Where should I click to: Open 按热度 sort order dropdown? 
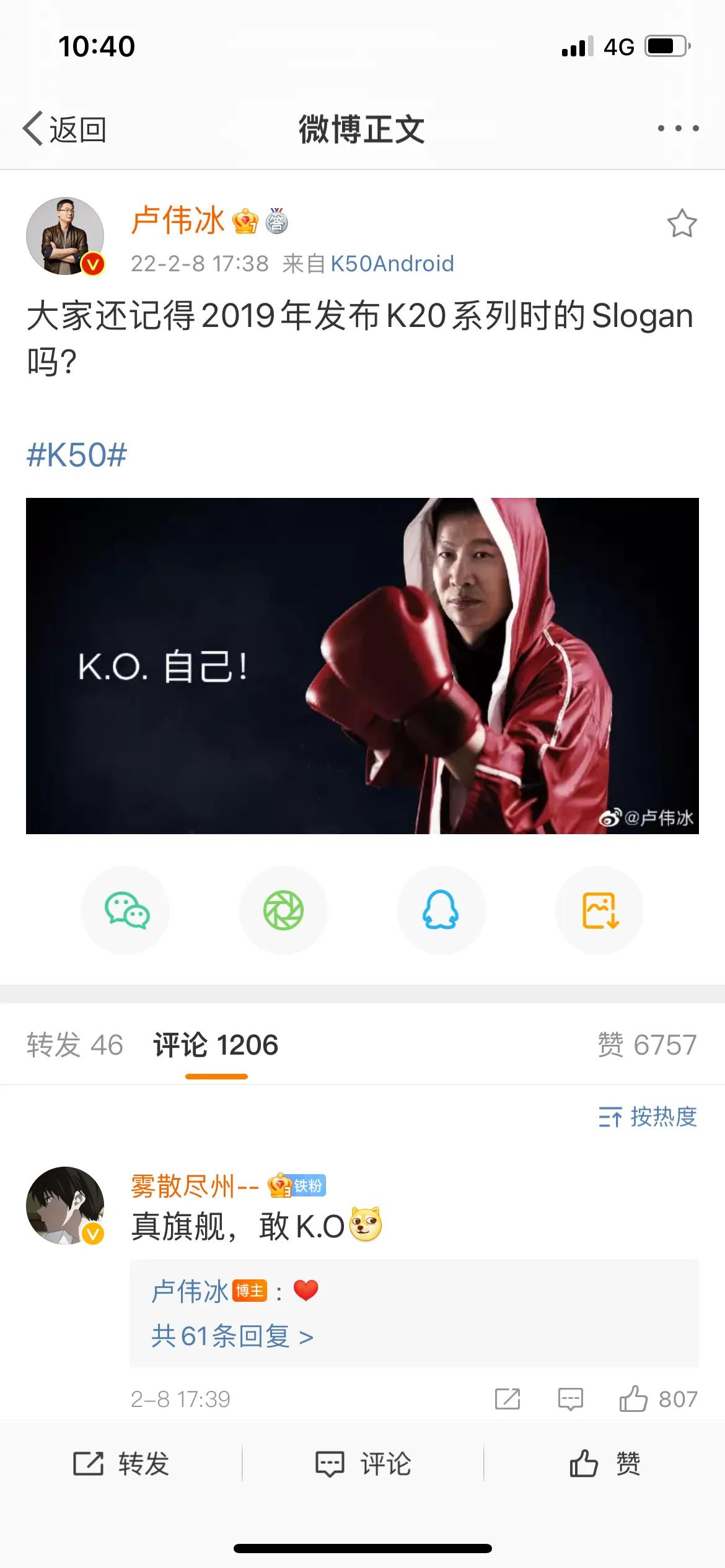click(x=648, y=1117)
